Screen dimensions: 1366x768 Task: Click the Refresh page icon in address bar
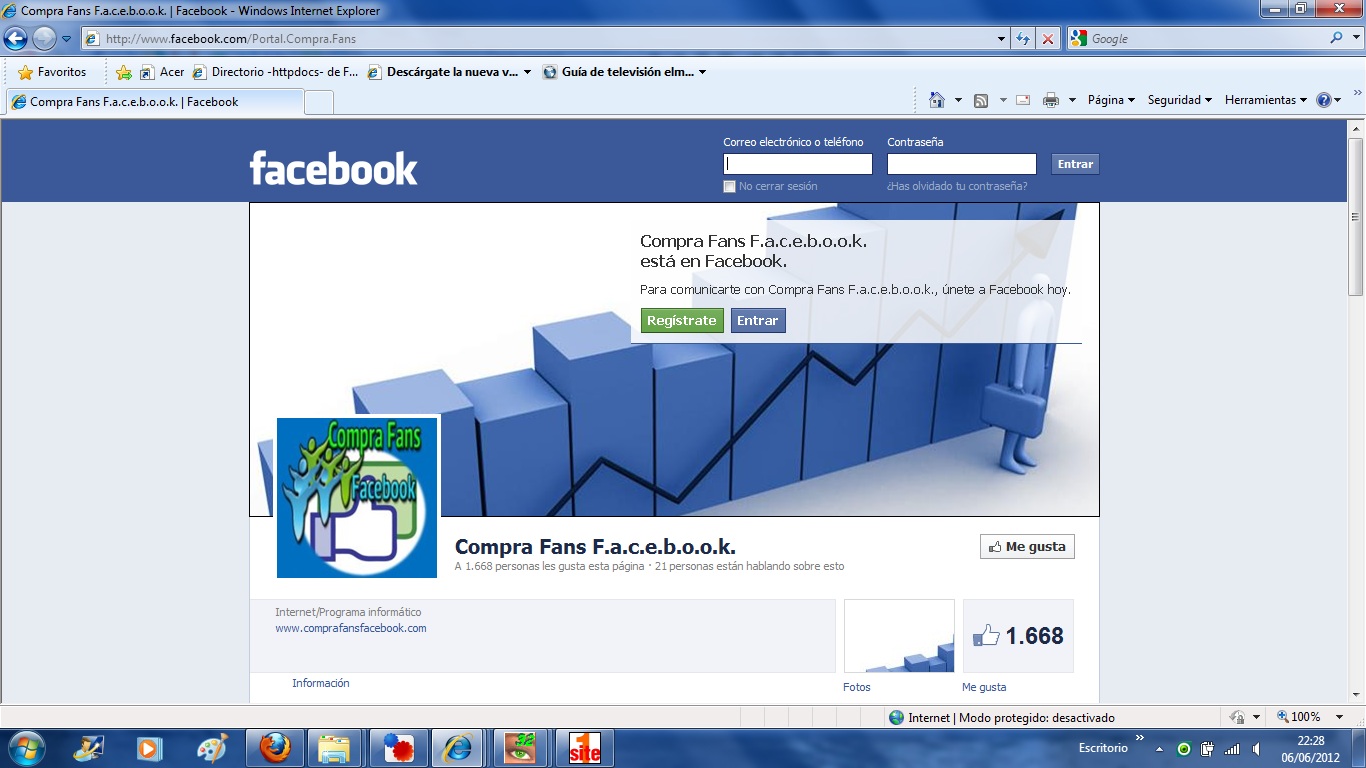[1022, 39]
